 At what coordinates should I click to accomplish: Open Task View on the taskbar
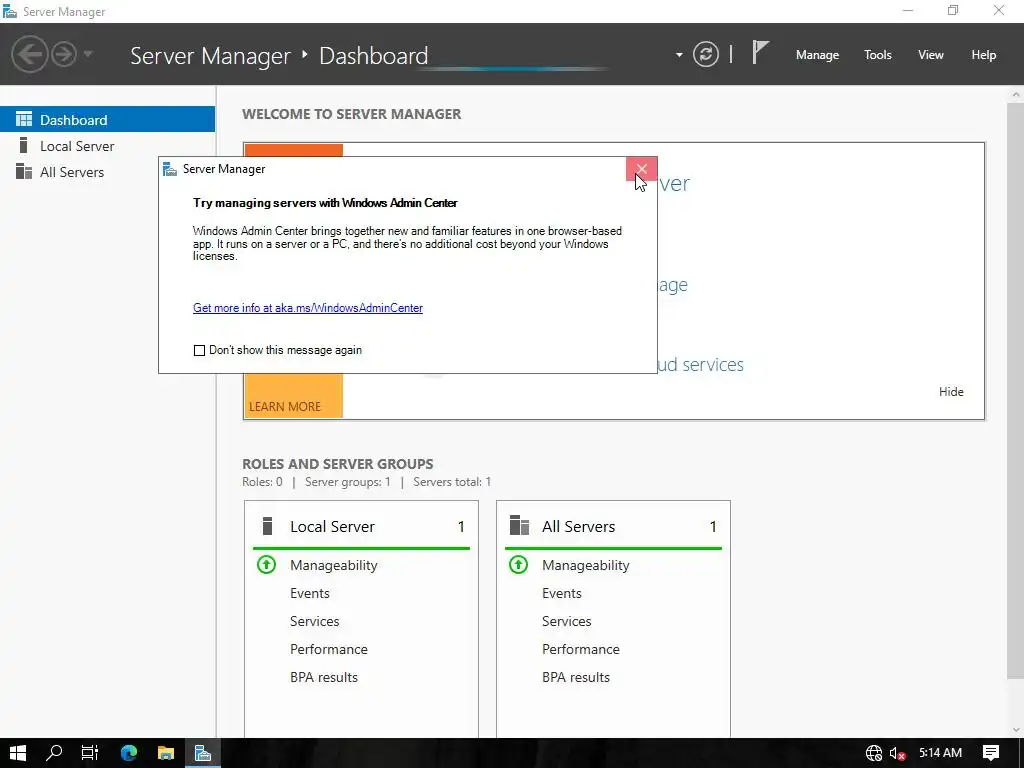click(x=90, y=753)
